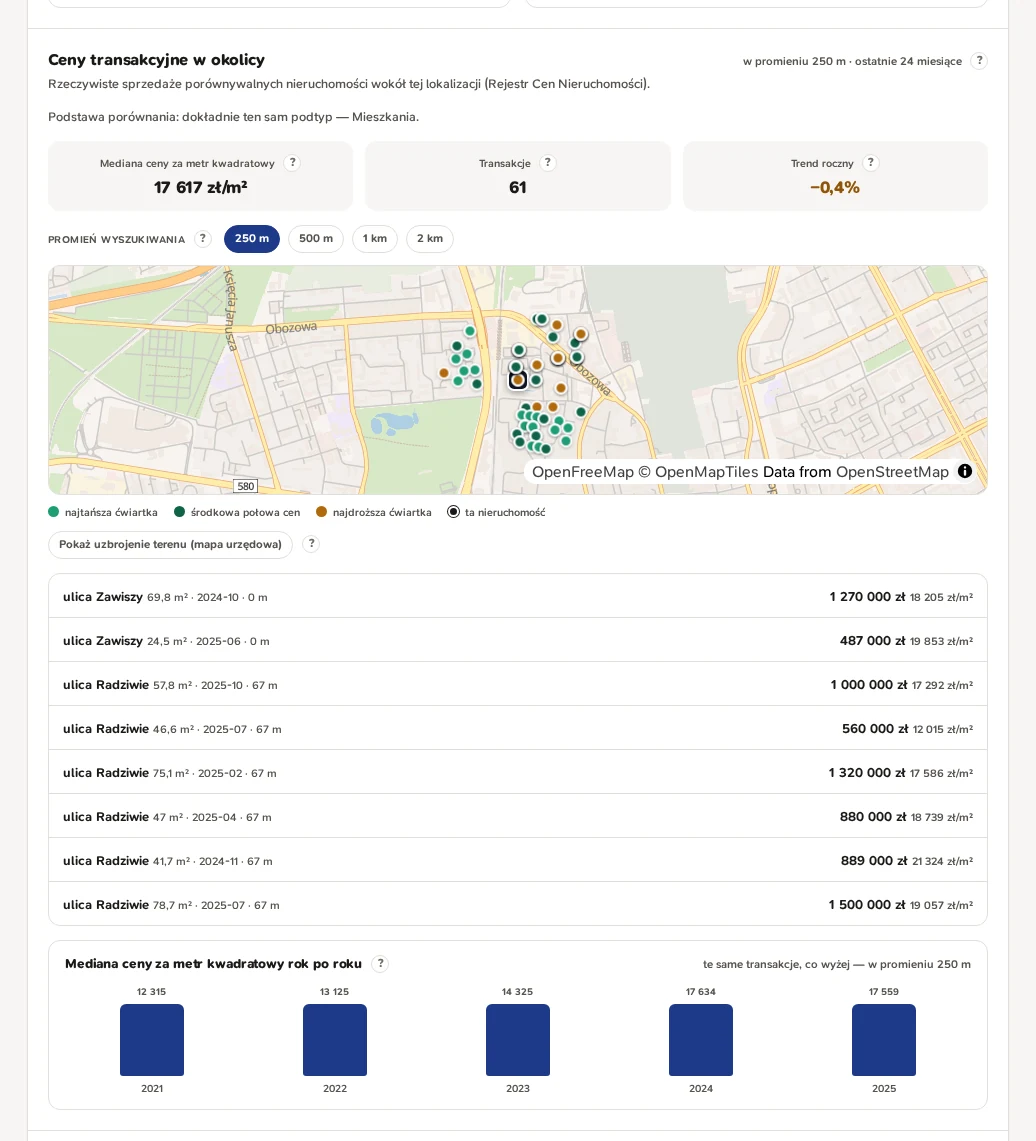Open help icon beside 'Pokaż uzbrojenie terenu' button
This screenshot has width=1036, height=1141.
(x=311, y=544)
